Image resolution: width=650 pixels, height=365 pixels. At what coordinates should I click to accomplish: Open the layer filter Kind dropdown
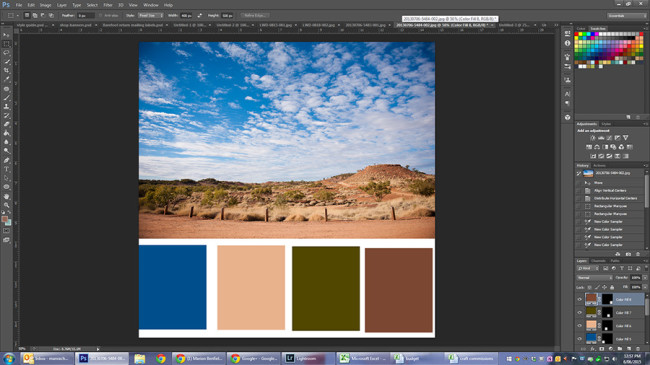tap(587, 268)
